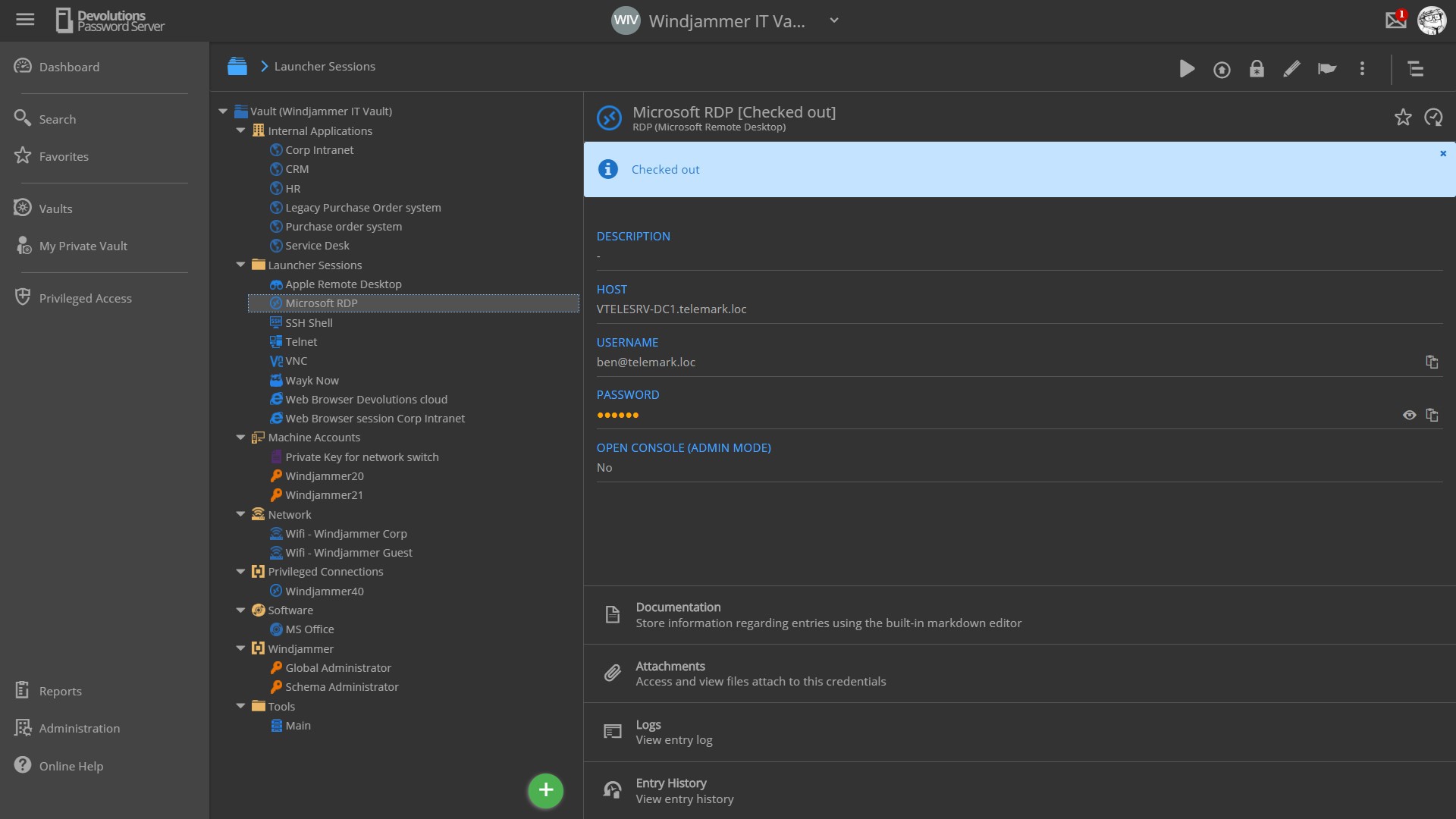This screenshot has height=819, width=1456.
Task: Click the overflow more options menu
Action: pos(1362,68)
